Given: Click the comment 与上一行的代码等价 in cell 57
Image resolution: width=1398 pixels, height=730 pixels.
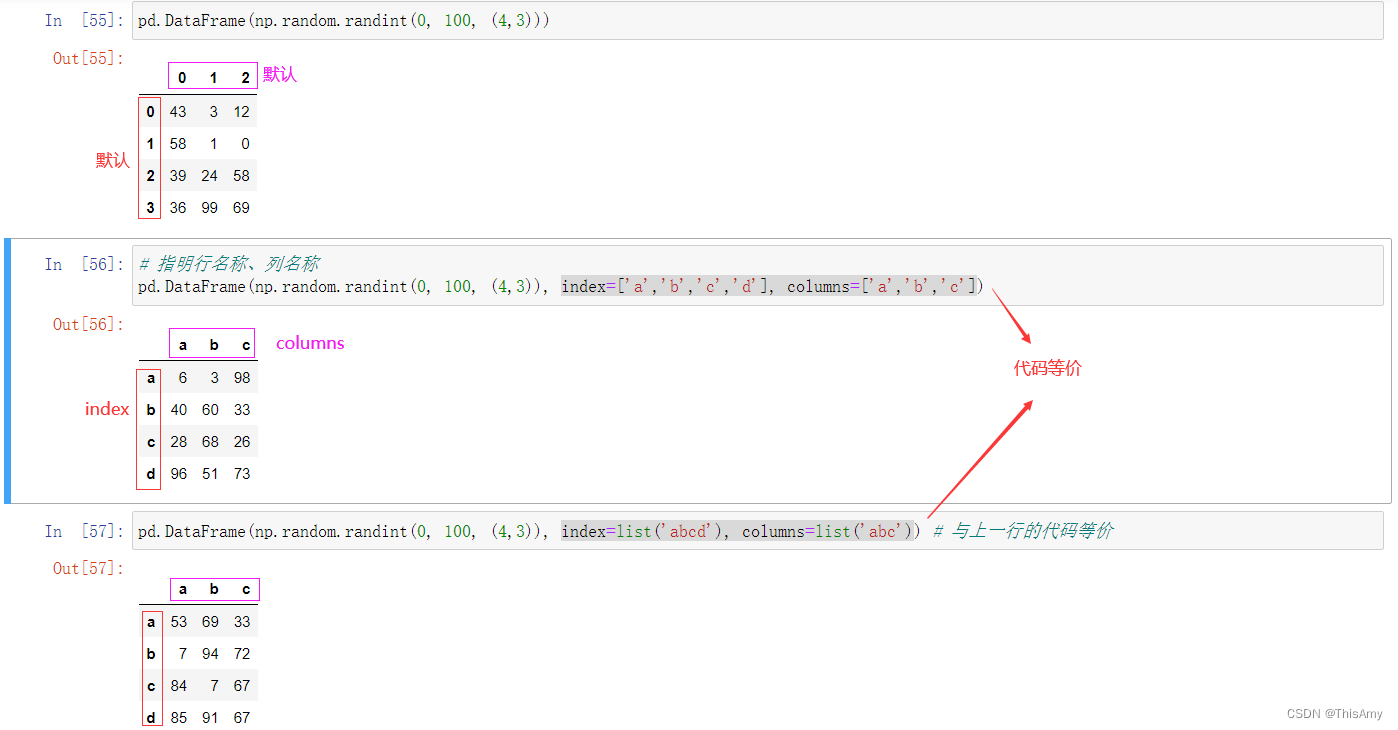Looking at the screenshot, I should pyautogui.click(x=1022, y=531).
